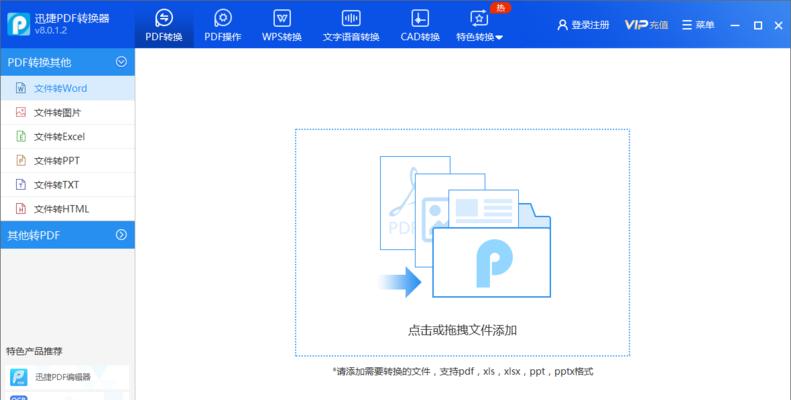The width and height of the screenshot is (791, 400).
Task: Pick the 文件转HTML option
Action: [x=68, y=209]
